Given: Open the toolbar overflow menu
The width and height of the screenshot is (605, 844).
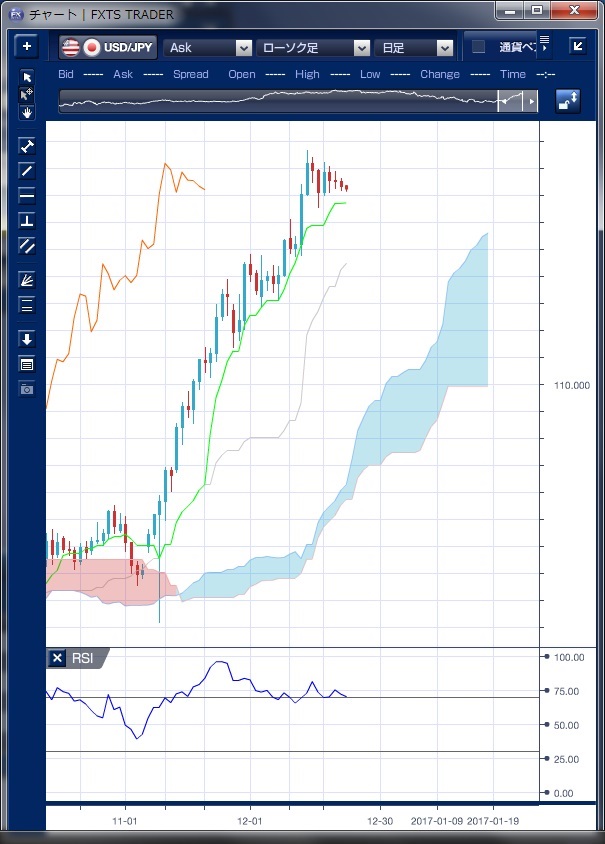Looking at the screenshot, I should click(x=544, y=43).
